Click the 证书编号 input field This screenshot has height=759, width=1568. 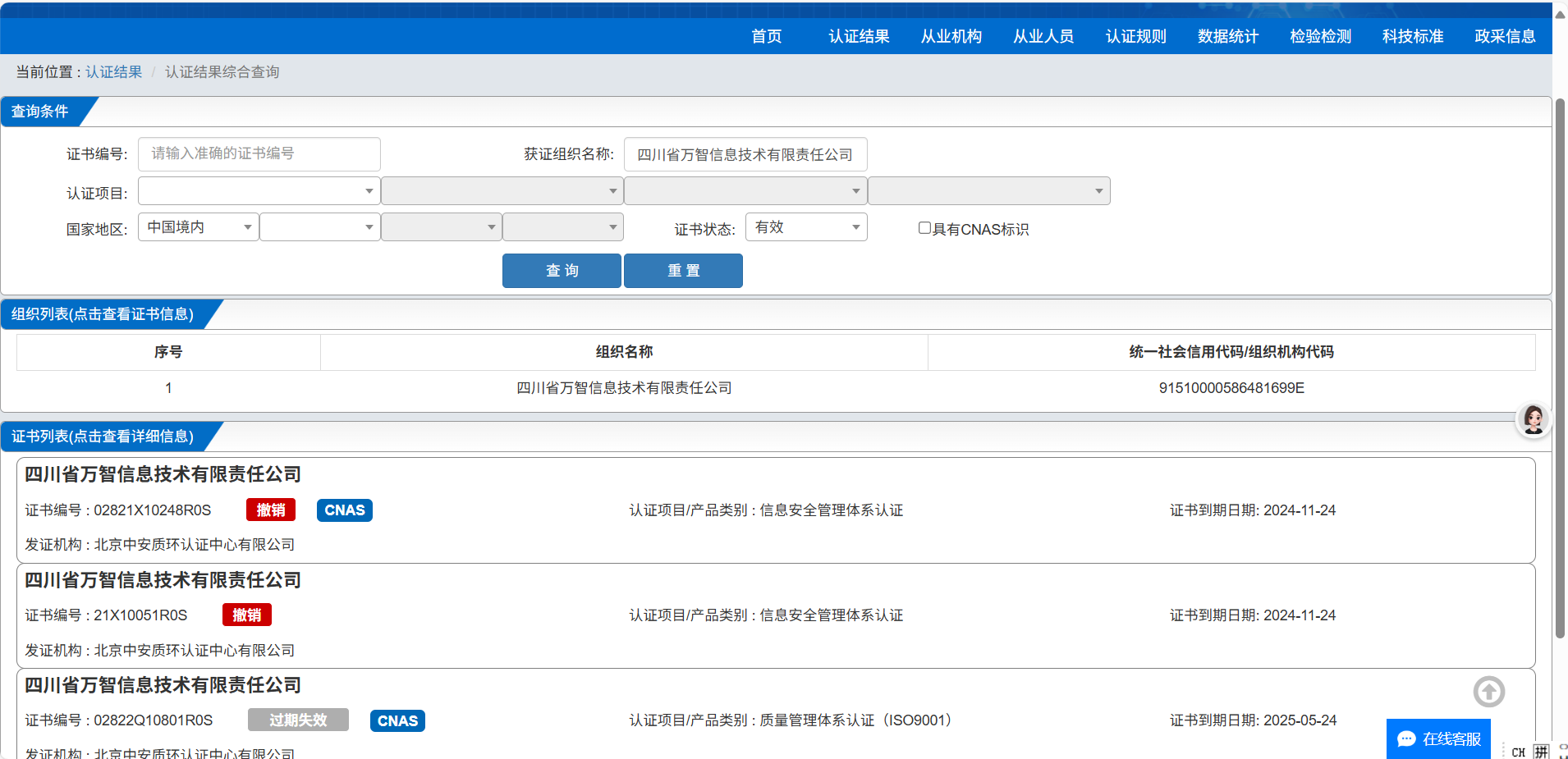(x=259, y=154)
